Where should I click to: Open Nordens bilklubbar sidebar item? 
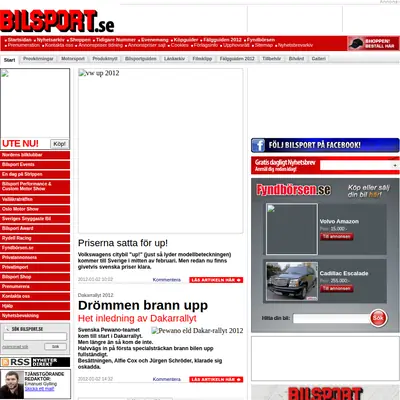tap(35, 155)
